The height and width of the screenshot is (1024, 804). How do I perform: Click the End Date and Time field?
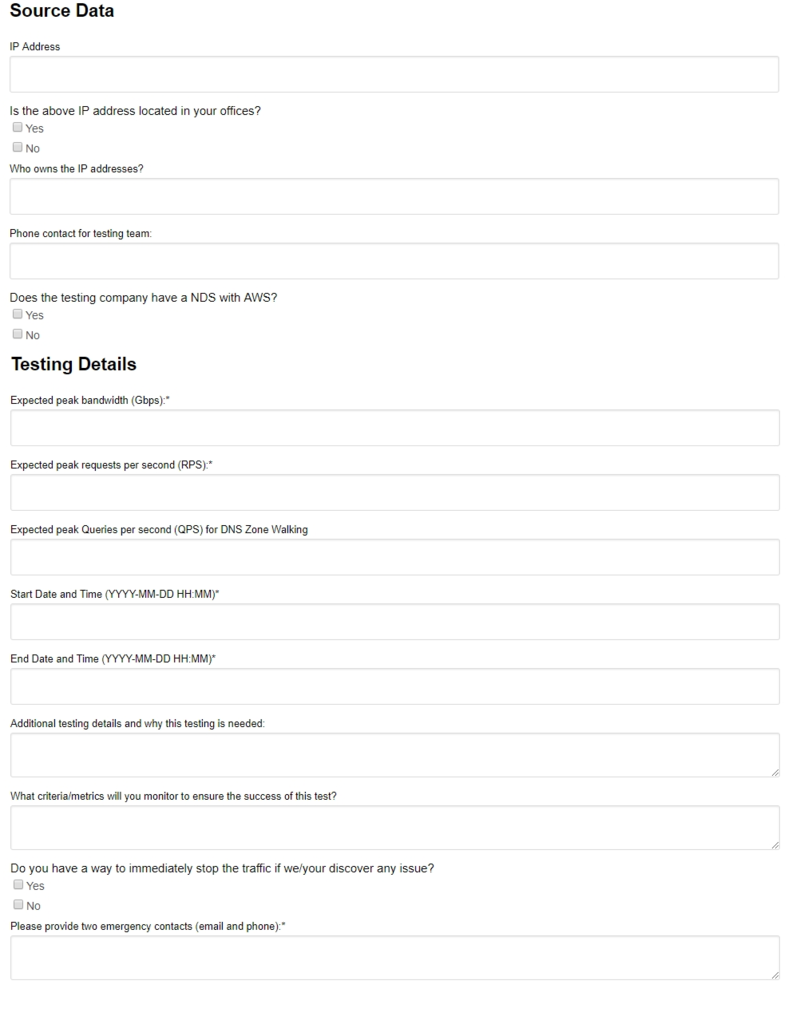click(x=394, y=687)
